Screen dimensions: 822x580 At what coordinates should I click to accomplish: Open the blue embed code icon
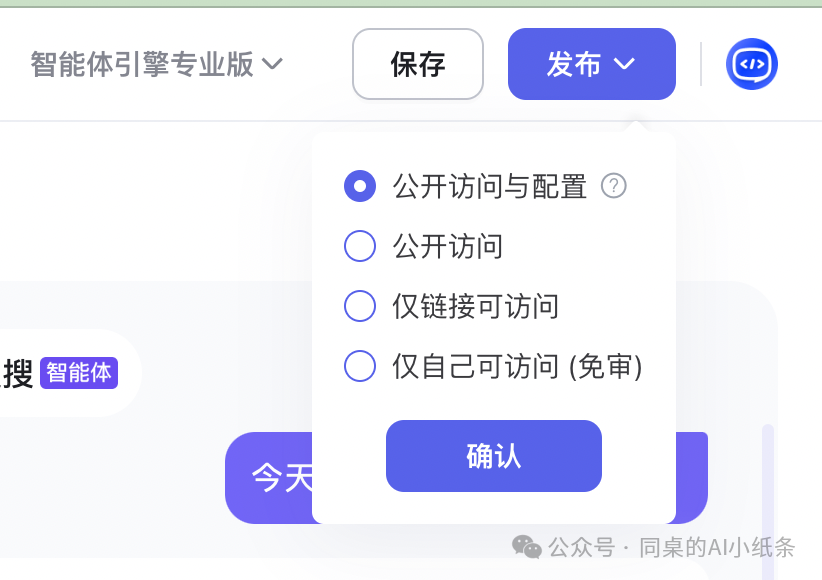(751, 63)
